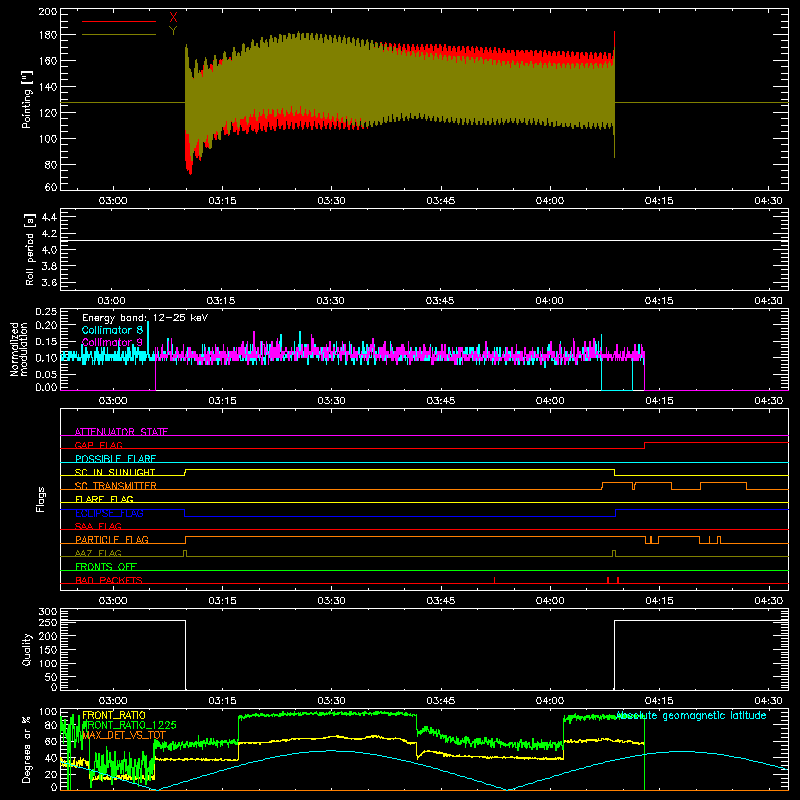Click the '250' tick on Quality axis

point(48,623)
